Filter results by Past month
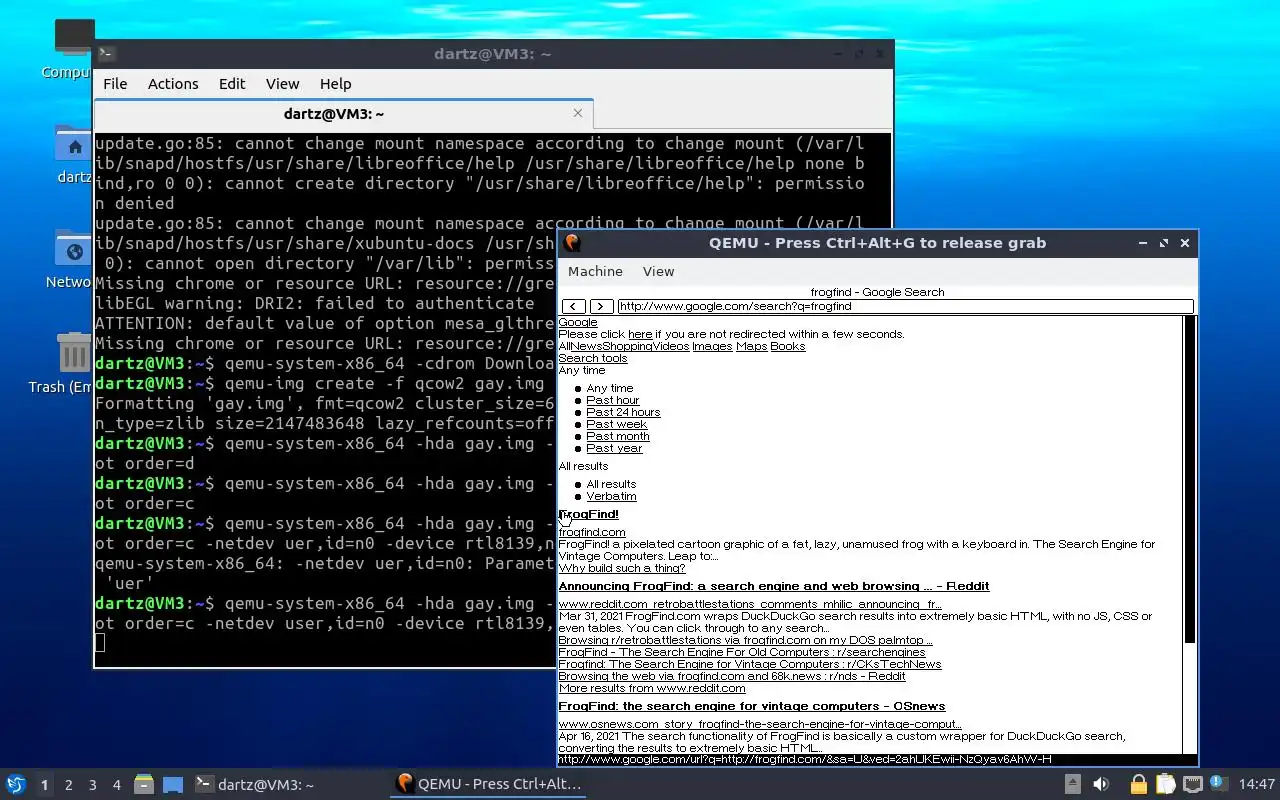 pos(618,436)
